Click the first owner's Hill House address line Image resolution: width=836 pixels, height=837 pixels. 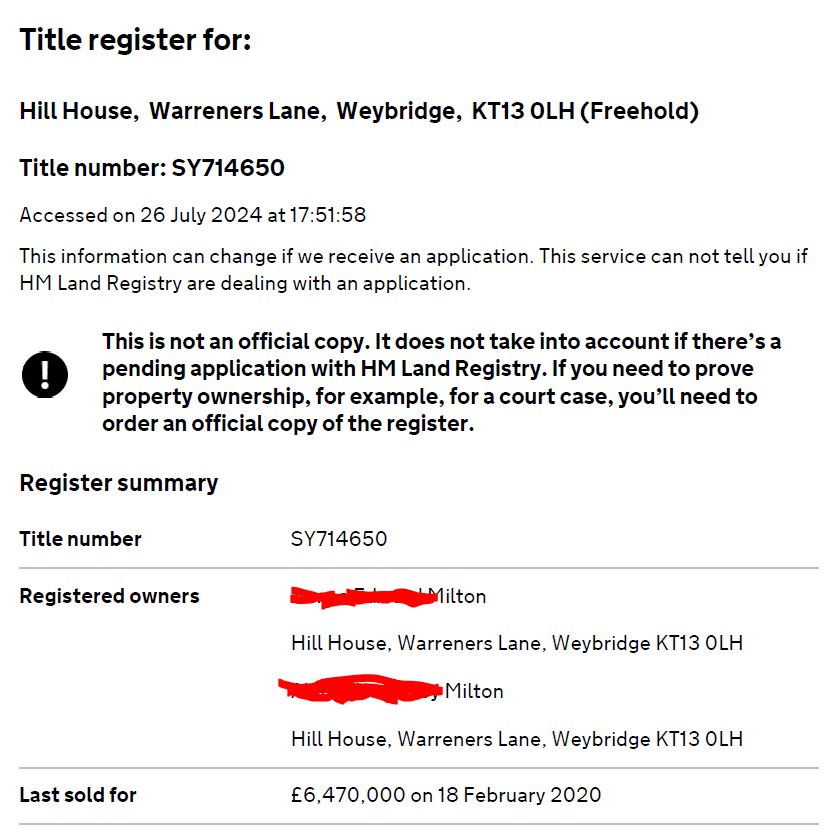(x=517, y=643)
